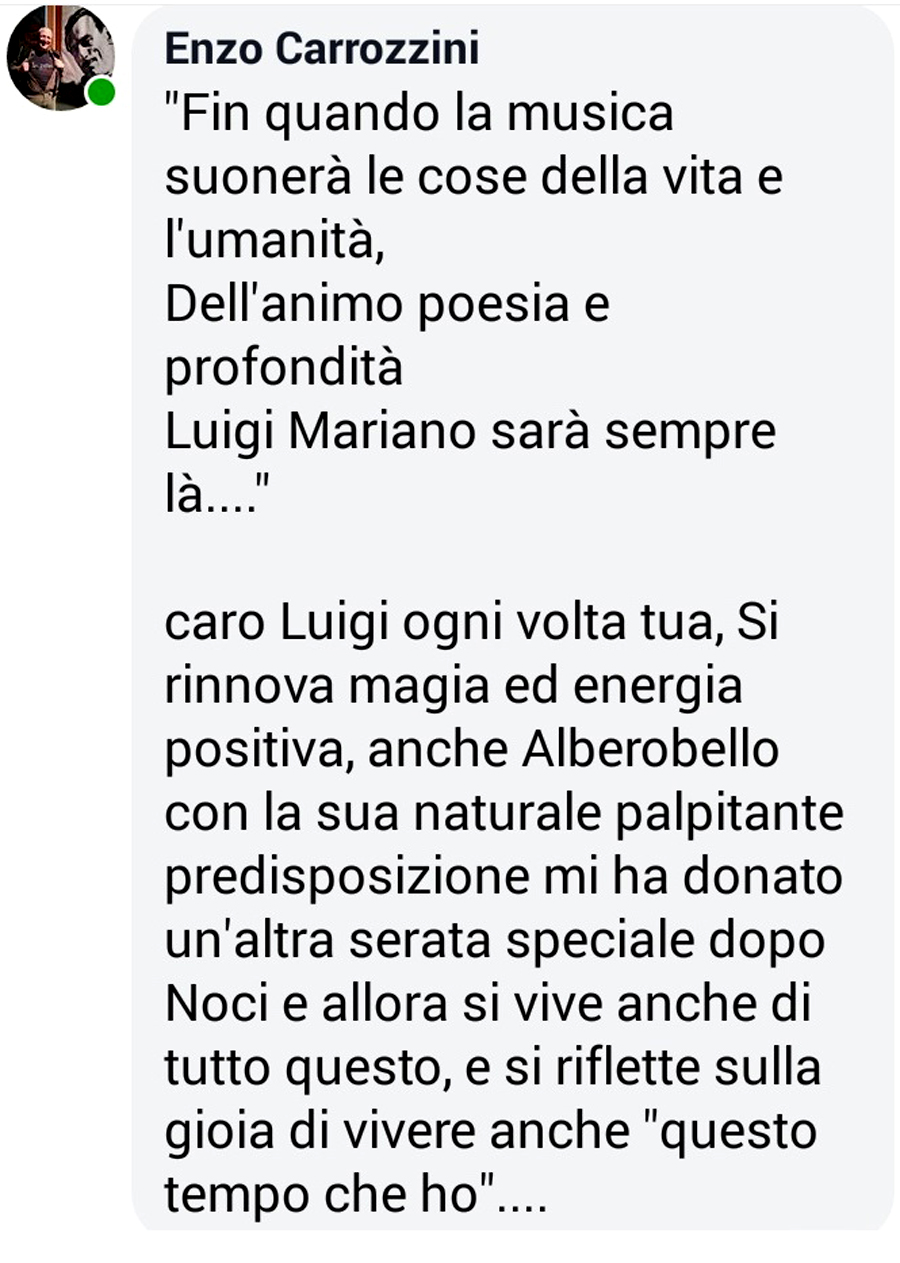This screenshot has height=1263, width=900.
Task: Click the line "Dell'animo poesia e"
Action: [x=386, y=306]
